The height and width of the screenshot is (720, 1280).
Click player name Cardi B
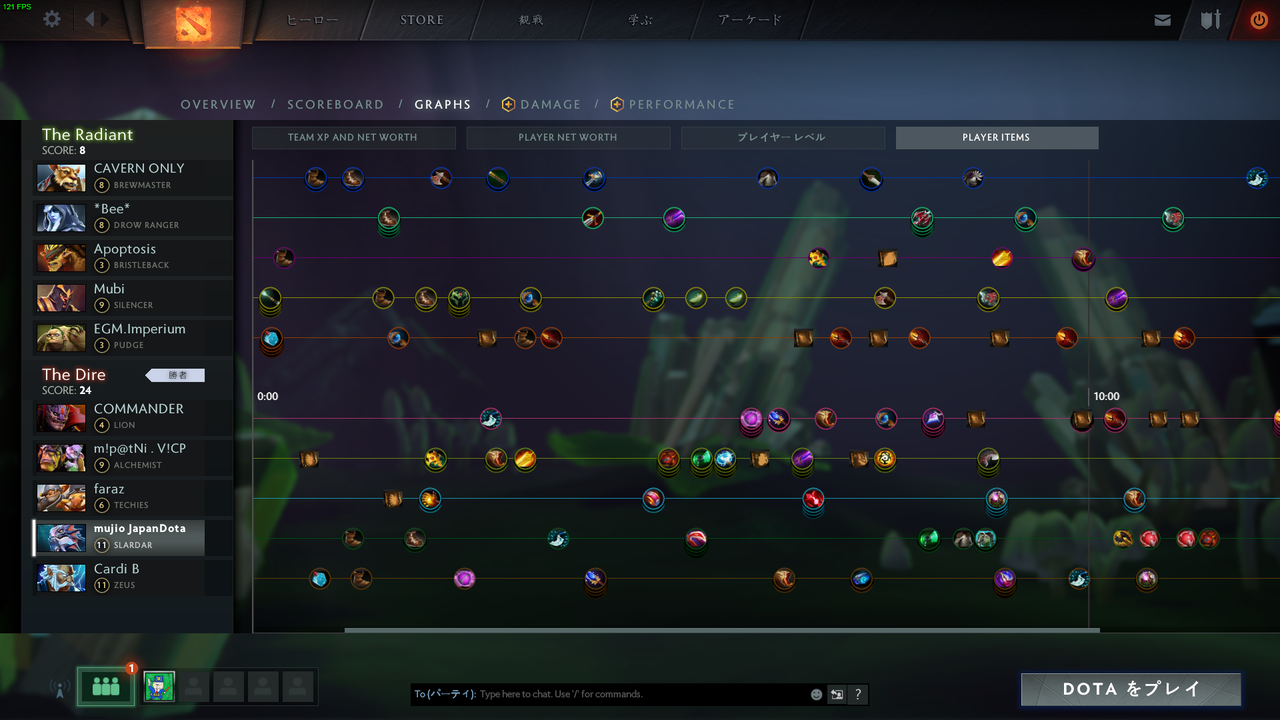click(117, 569)
